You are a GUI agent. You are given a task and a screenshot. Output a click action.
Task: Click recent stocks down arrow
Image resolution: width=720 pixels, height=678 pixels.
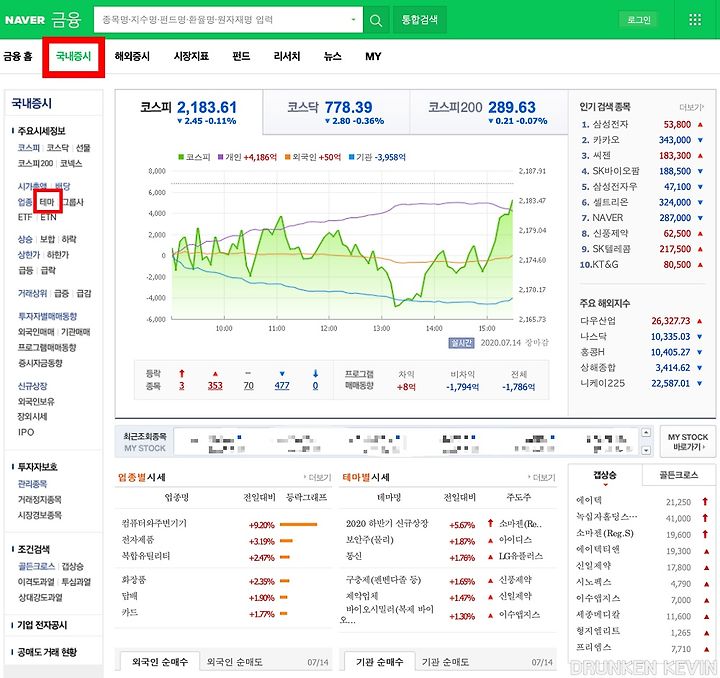click(x=646, y=450)
